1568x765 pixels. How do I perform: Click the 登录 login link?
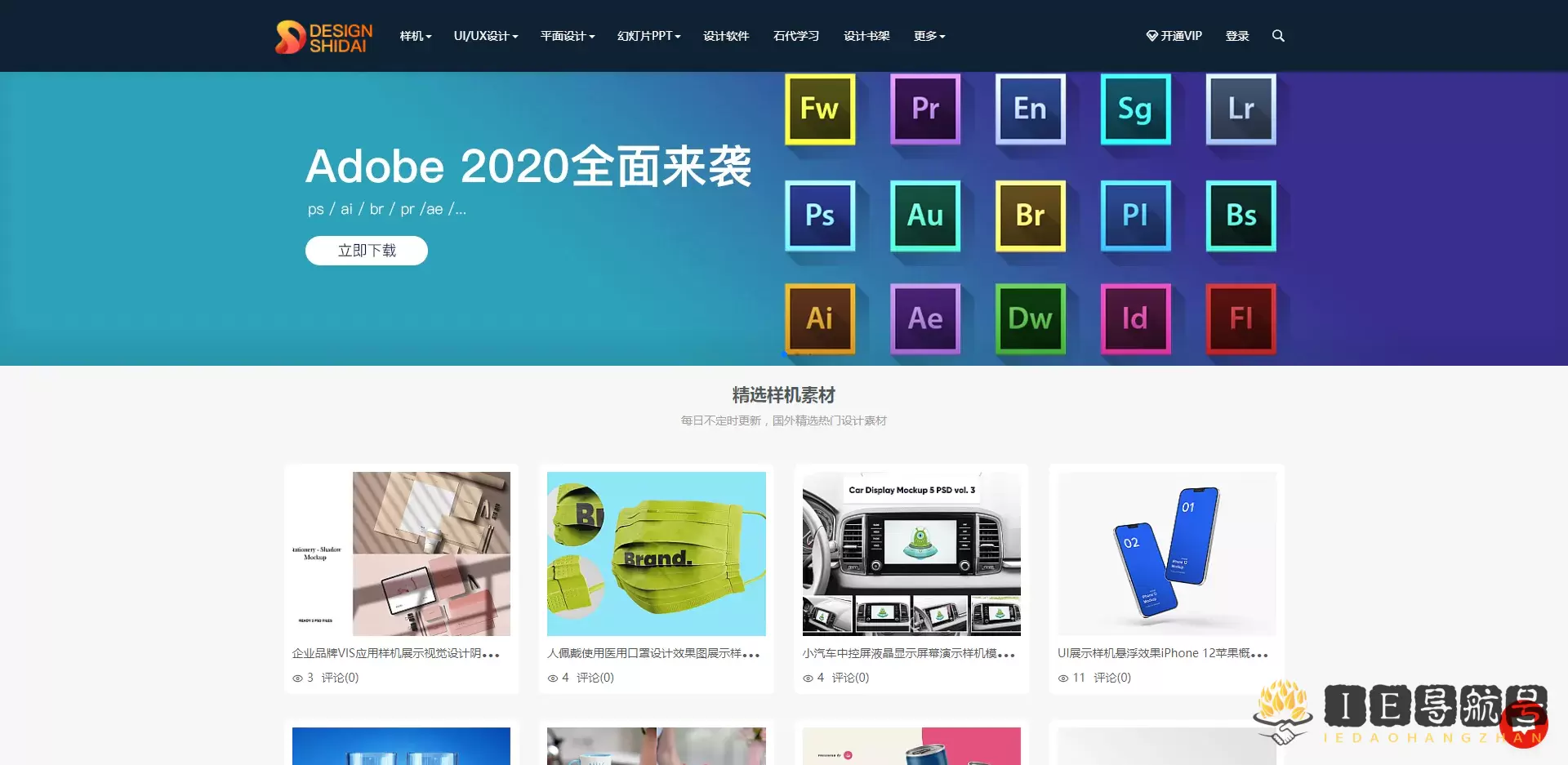pos(1237,36)
